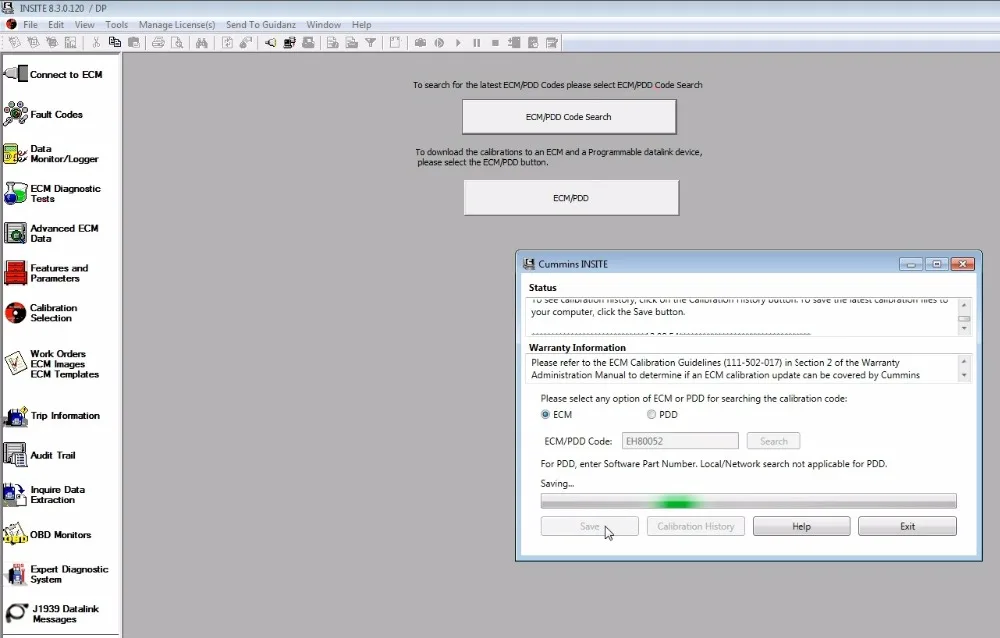Open the Audit Trail view

40,455
